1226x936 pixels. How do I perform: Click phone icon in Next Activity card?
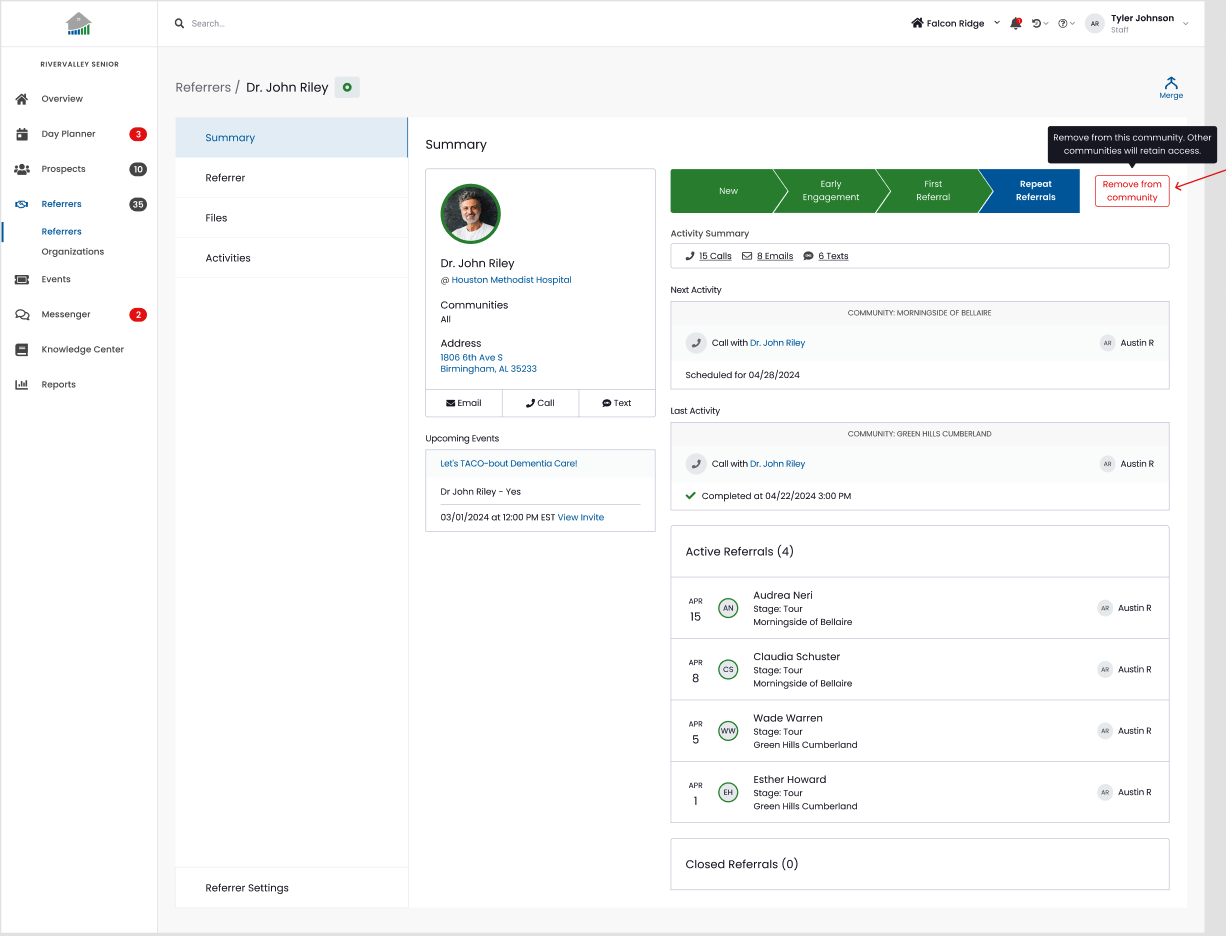click(696, 343)
